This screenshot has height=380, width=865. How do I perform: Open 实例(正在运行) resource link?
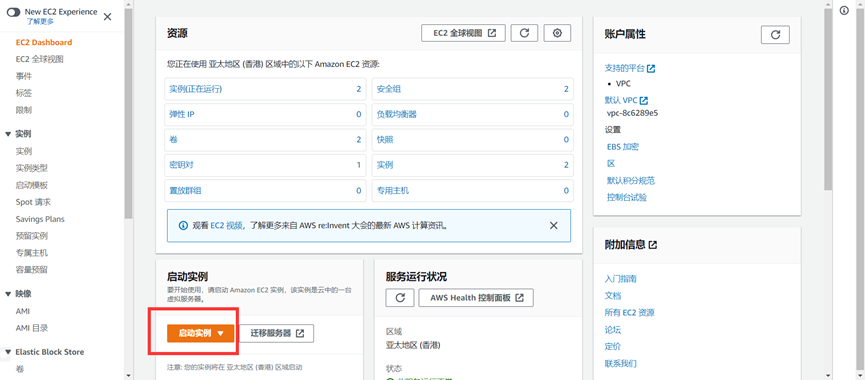pyautogui.click(x=196, y=89)
